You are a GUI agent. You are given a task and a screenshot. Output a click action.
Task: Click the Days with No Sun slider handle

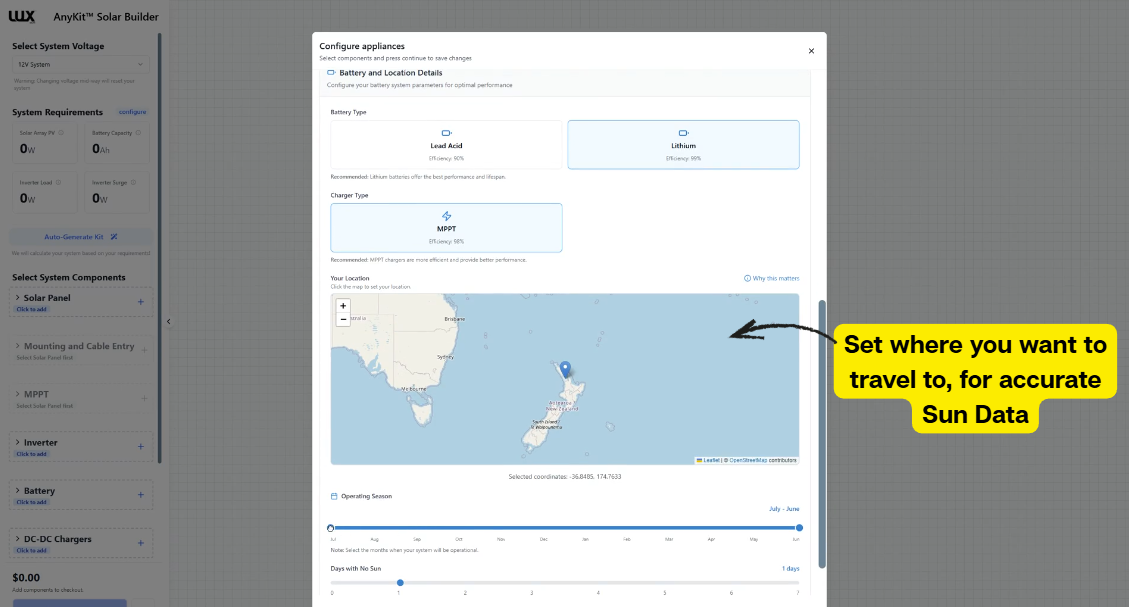(400, 582)
